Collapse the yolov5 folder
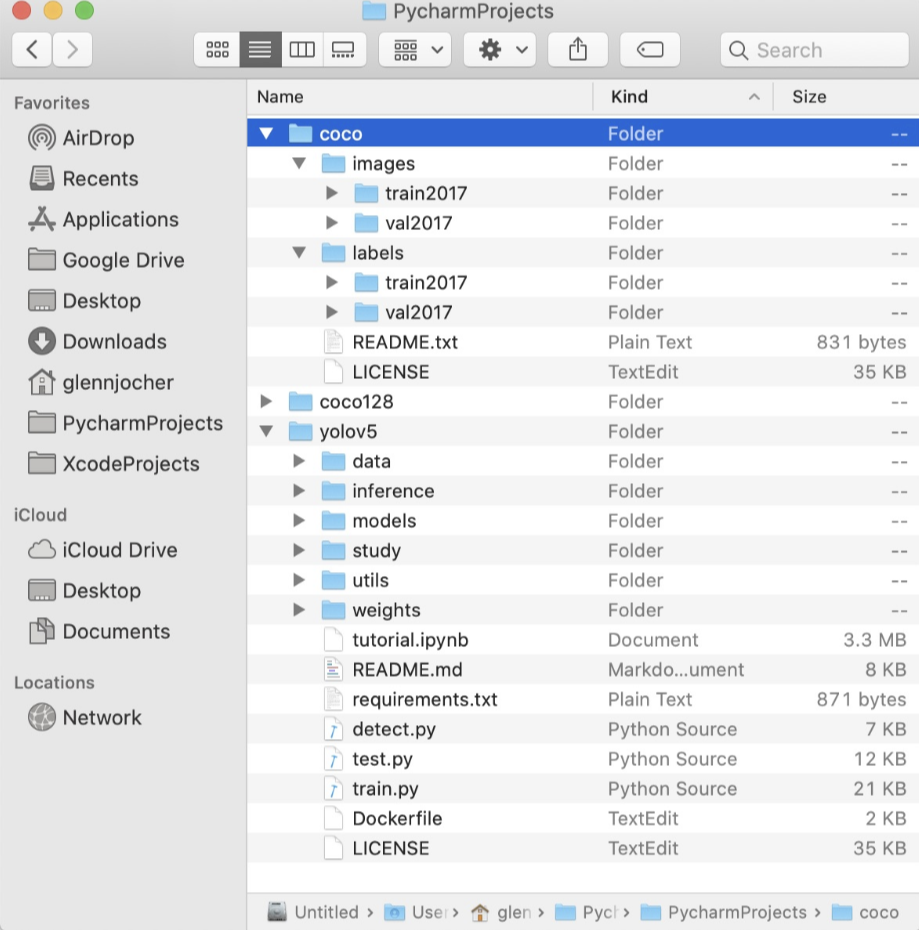Viewport: 919px width, 930px height. 266,432
